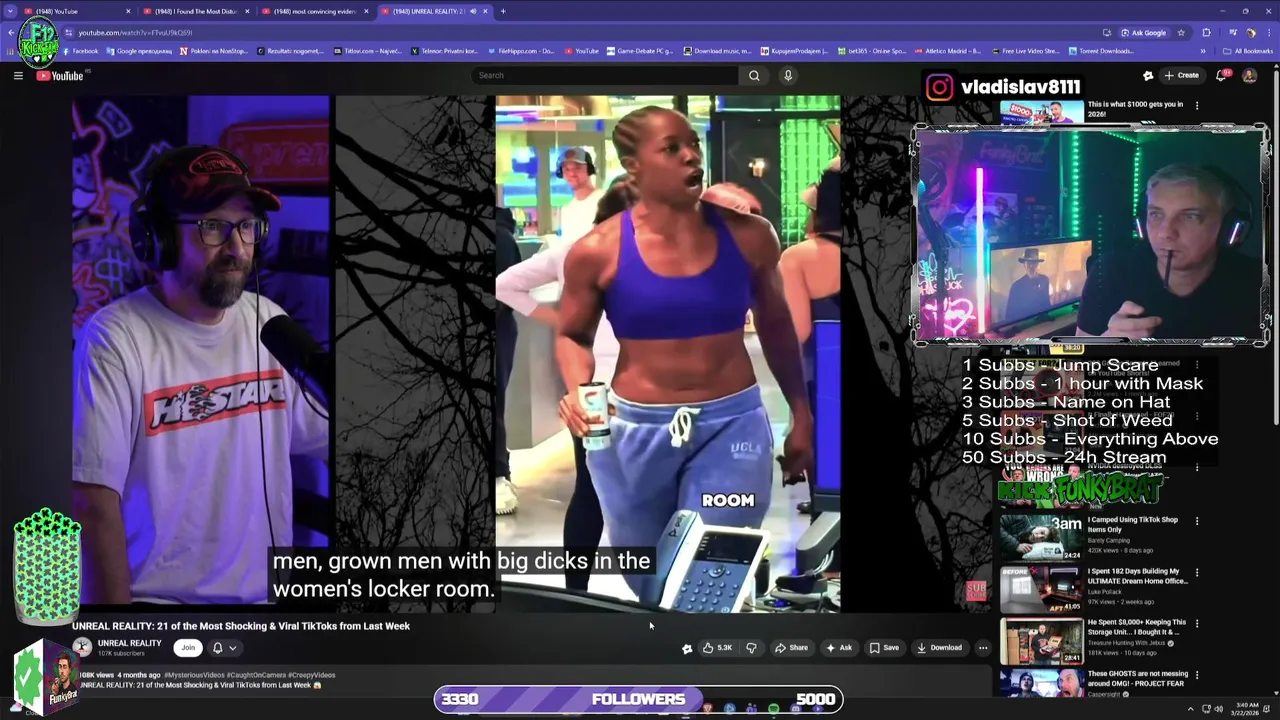Open options menu for 'I Camped Using TikTok' video
Image resolution: width=1280 pixels, height=720 pixels.
click(x=1197, y=521)
